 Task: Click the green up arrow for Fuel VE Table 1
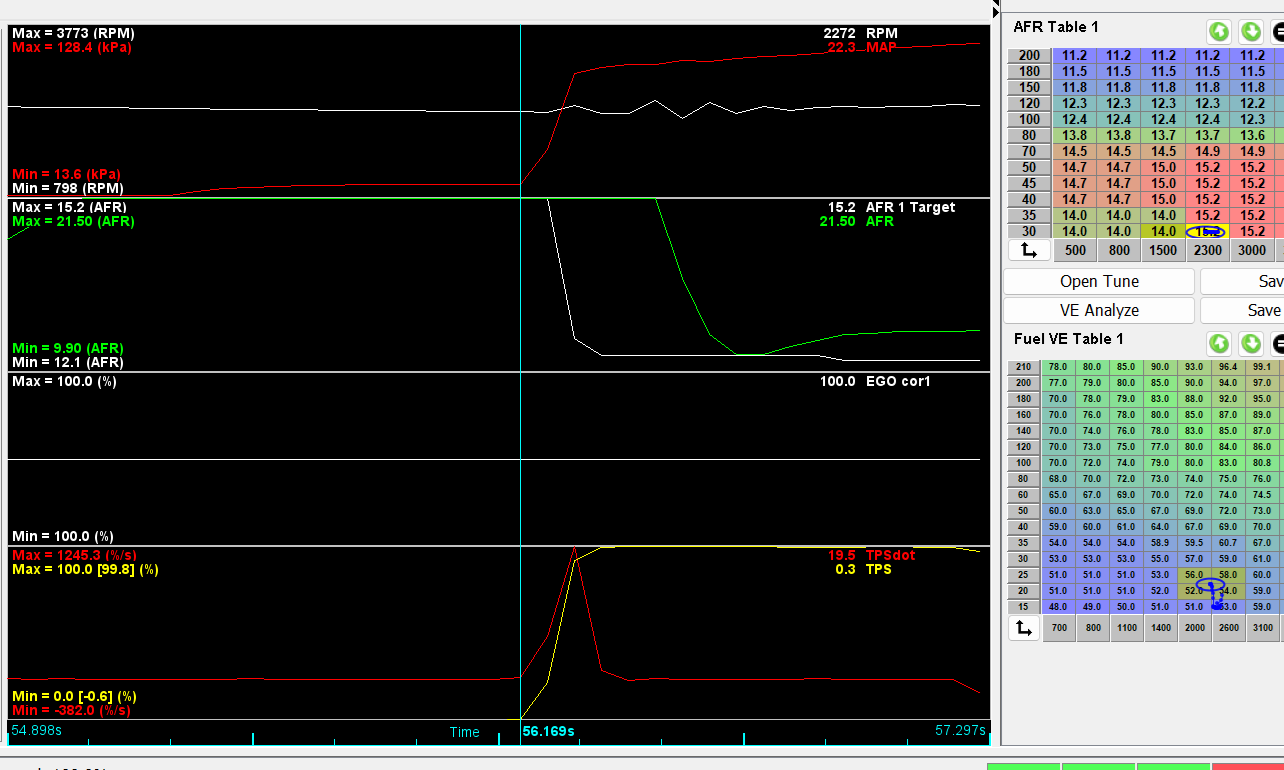(x=1218, y=344)
